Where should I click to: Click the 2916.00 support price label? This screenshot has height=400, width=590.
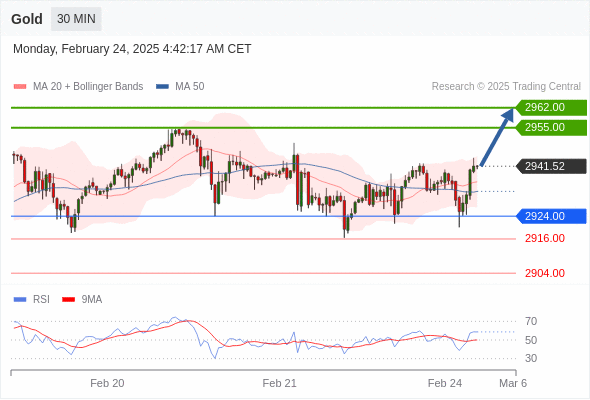point(545,239)
